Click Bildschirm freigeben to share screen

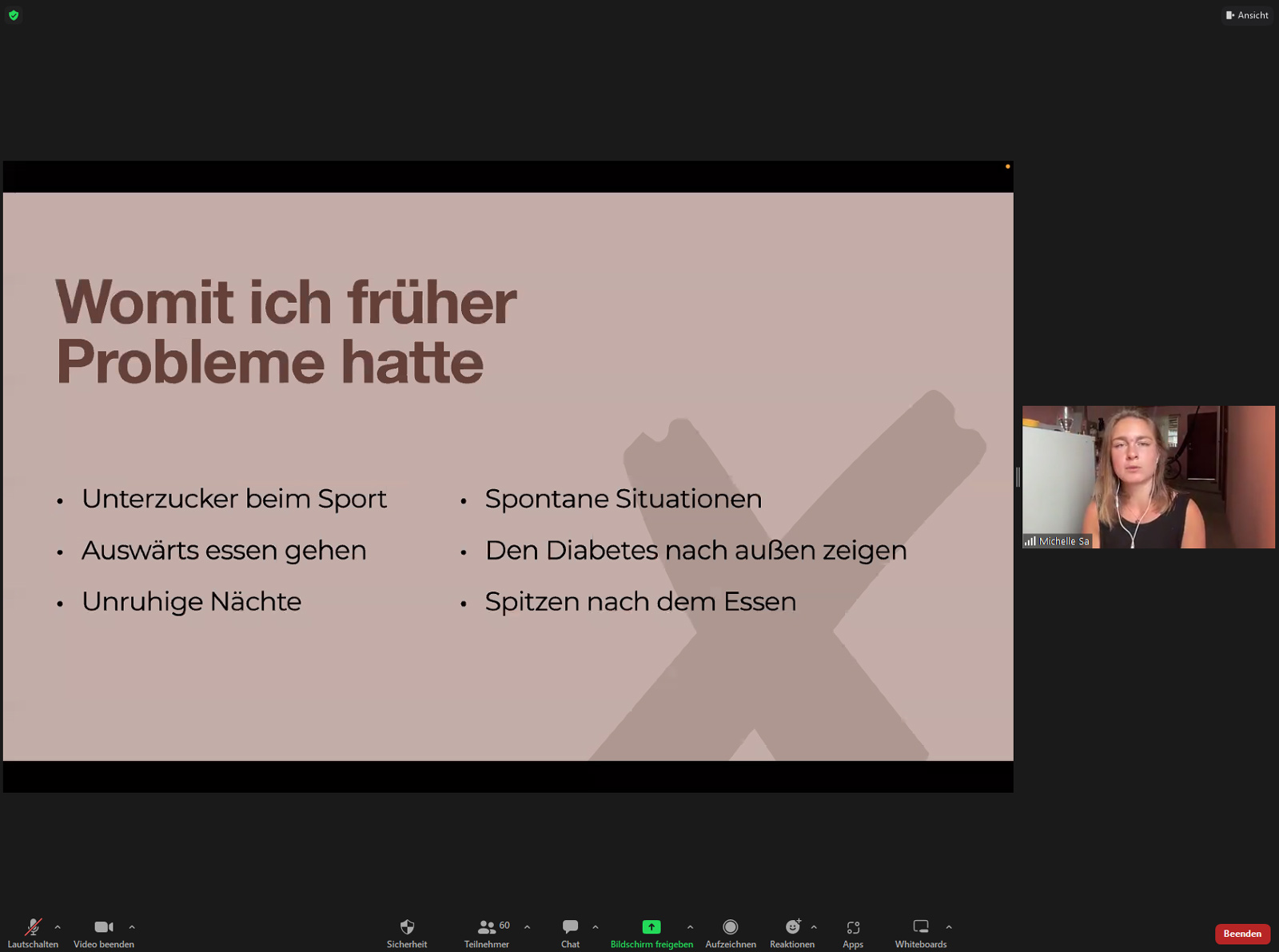(651, 933)
